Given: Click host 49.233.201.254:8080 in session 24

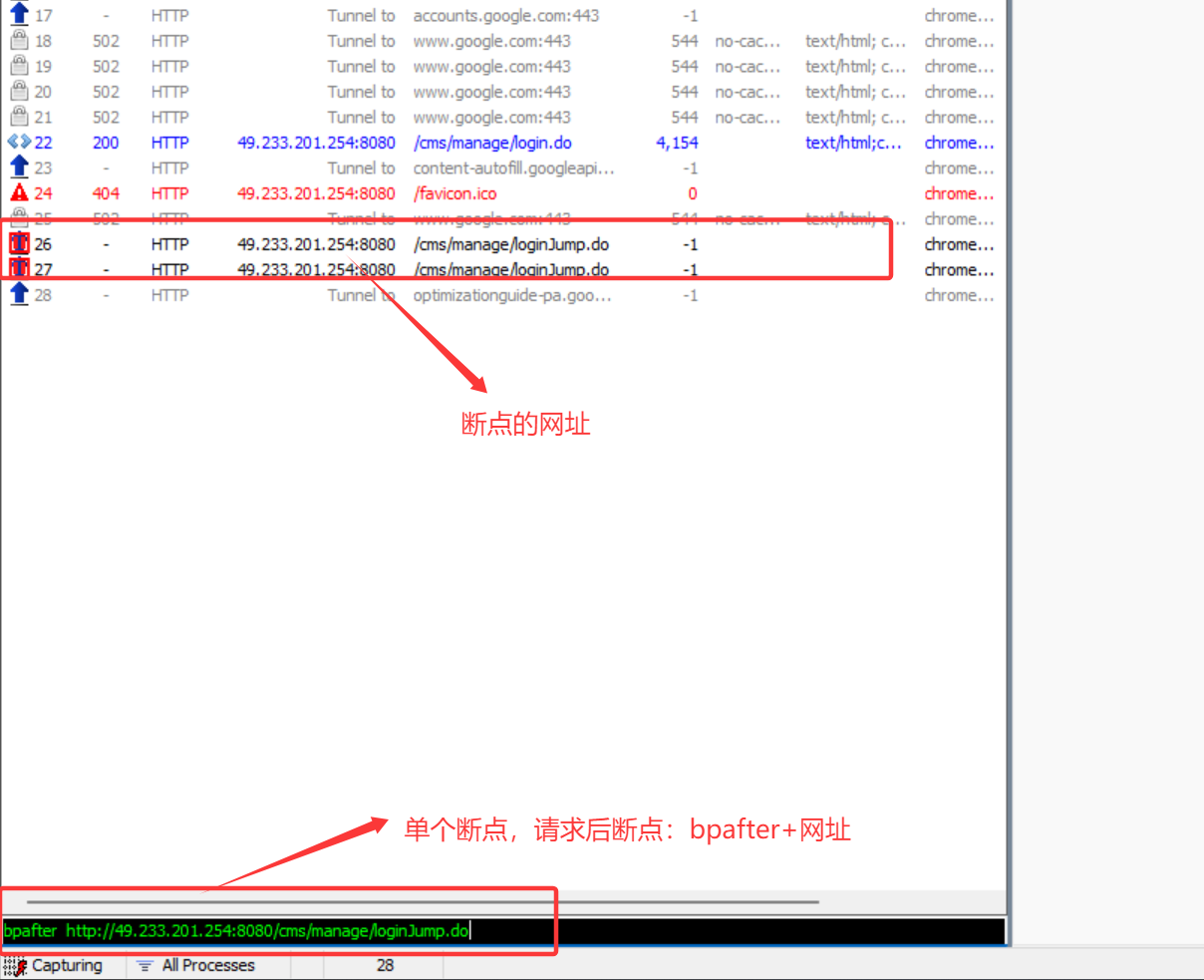Looking at the screenshot, I should click(316, 193).
